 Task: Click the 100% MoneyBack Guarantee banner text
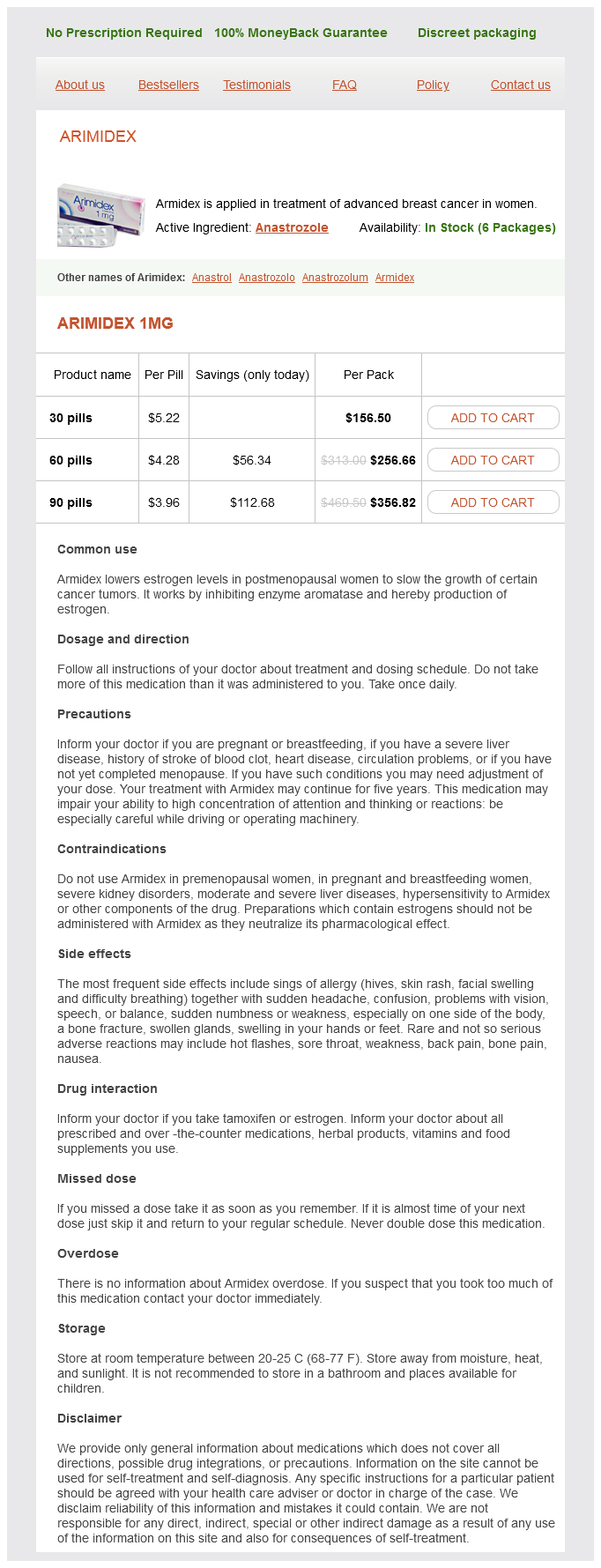(300, 33)
